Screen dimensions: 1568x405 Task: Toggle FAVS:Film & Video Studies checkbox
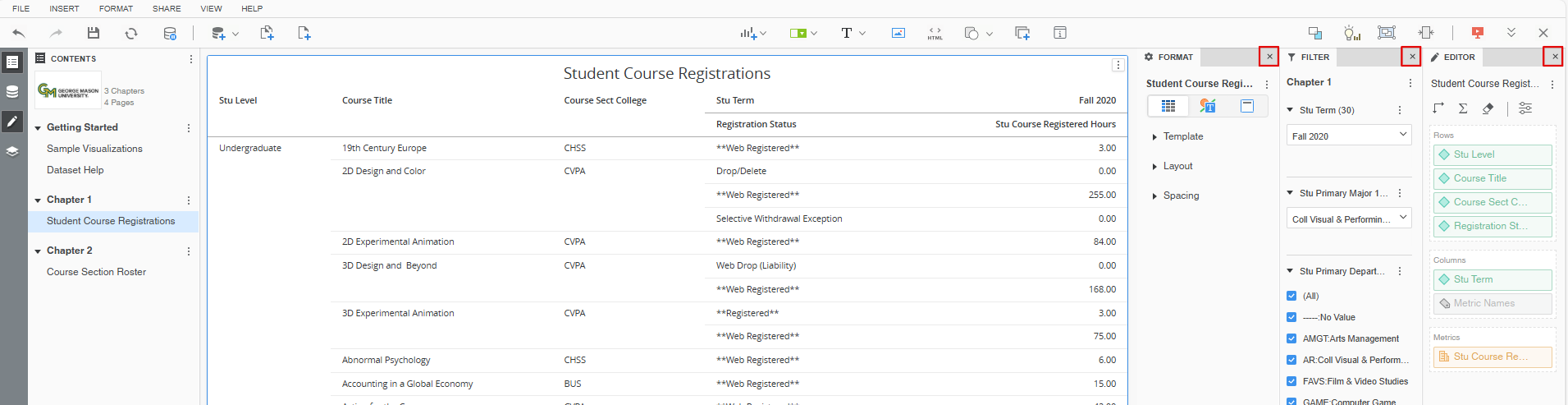1291,381
